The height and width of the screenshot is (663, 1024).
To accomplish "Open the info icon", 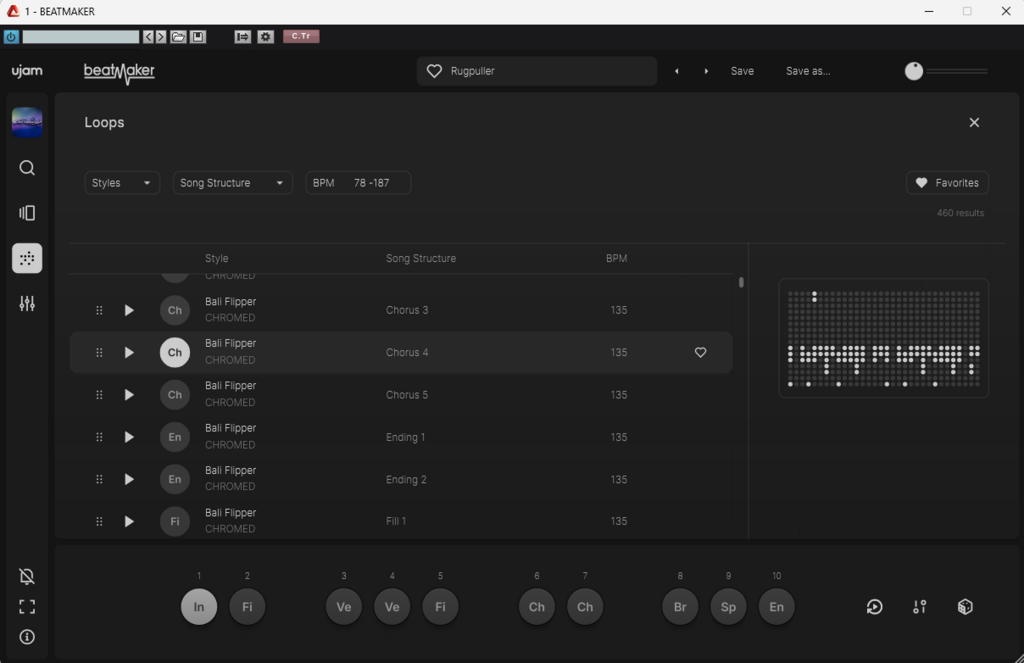I will click(27, 637).
